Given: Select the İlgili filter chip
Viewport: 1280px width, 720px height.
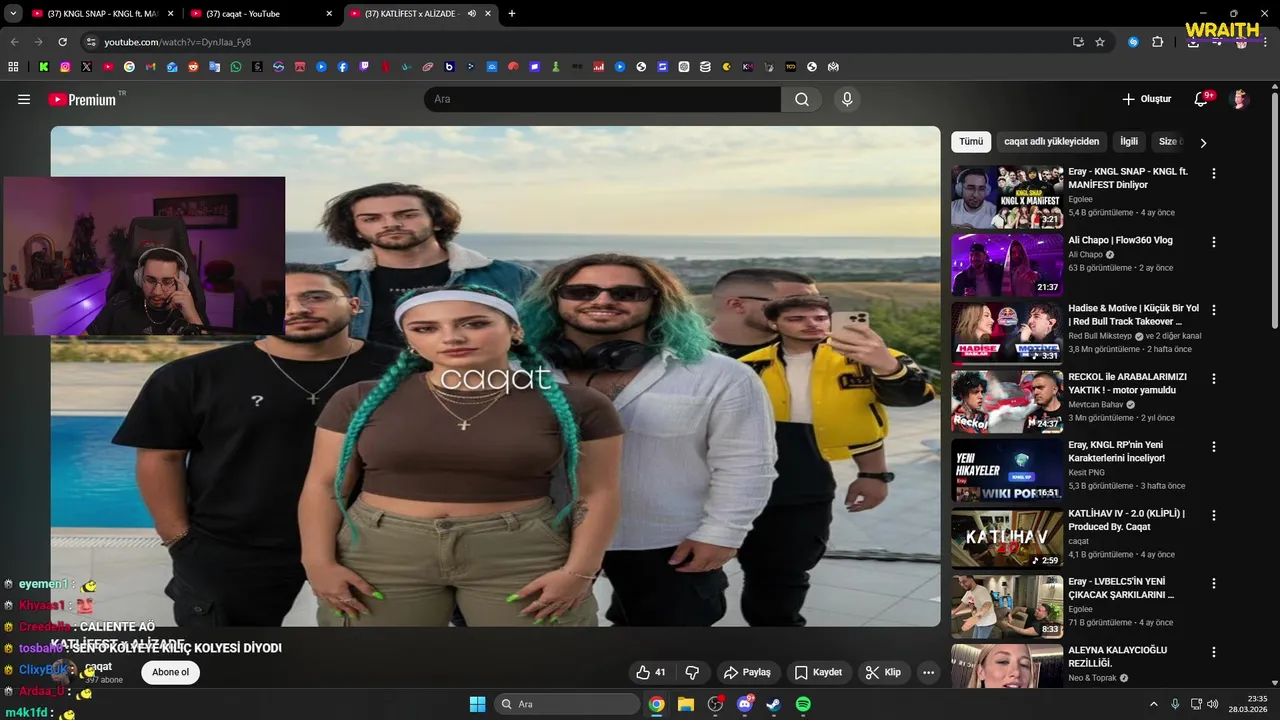Looking at the screenshot, I should (x=1129, y=142).
